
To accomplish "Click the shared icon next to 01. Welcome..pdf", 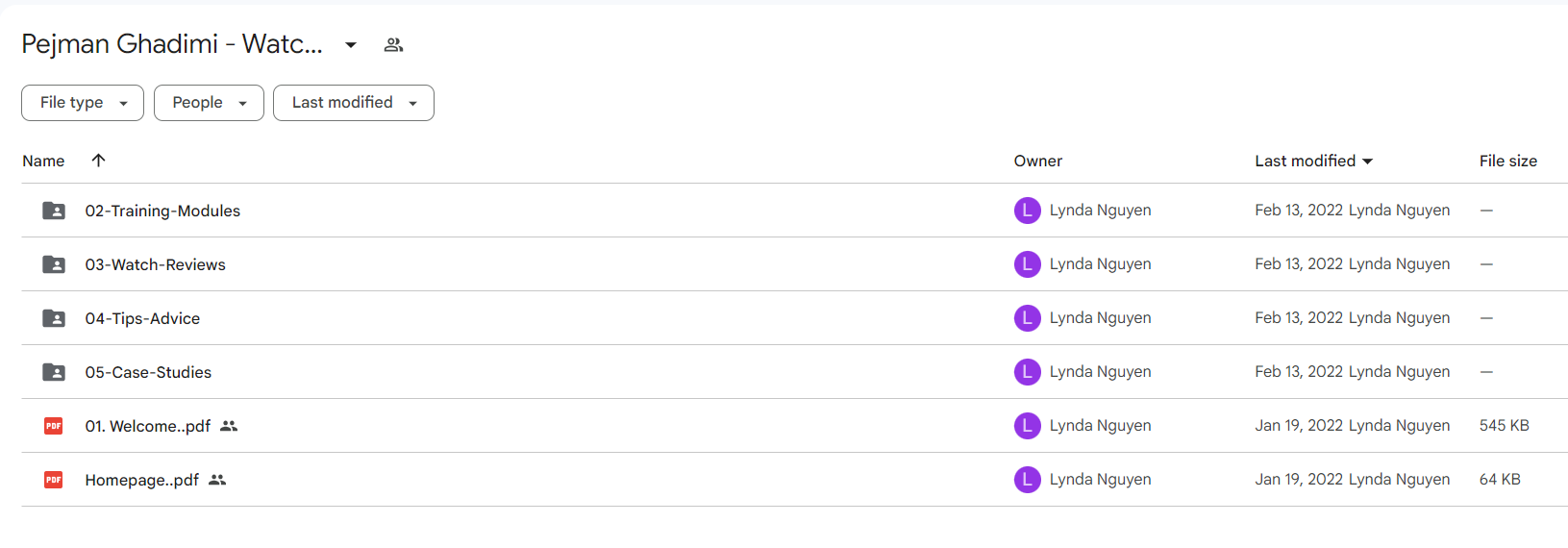I will (x=229, y=426).
